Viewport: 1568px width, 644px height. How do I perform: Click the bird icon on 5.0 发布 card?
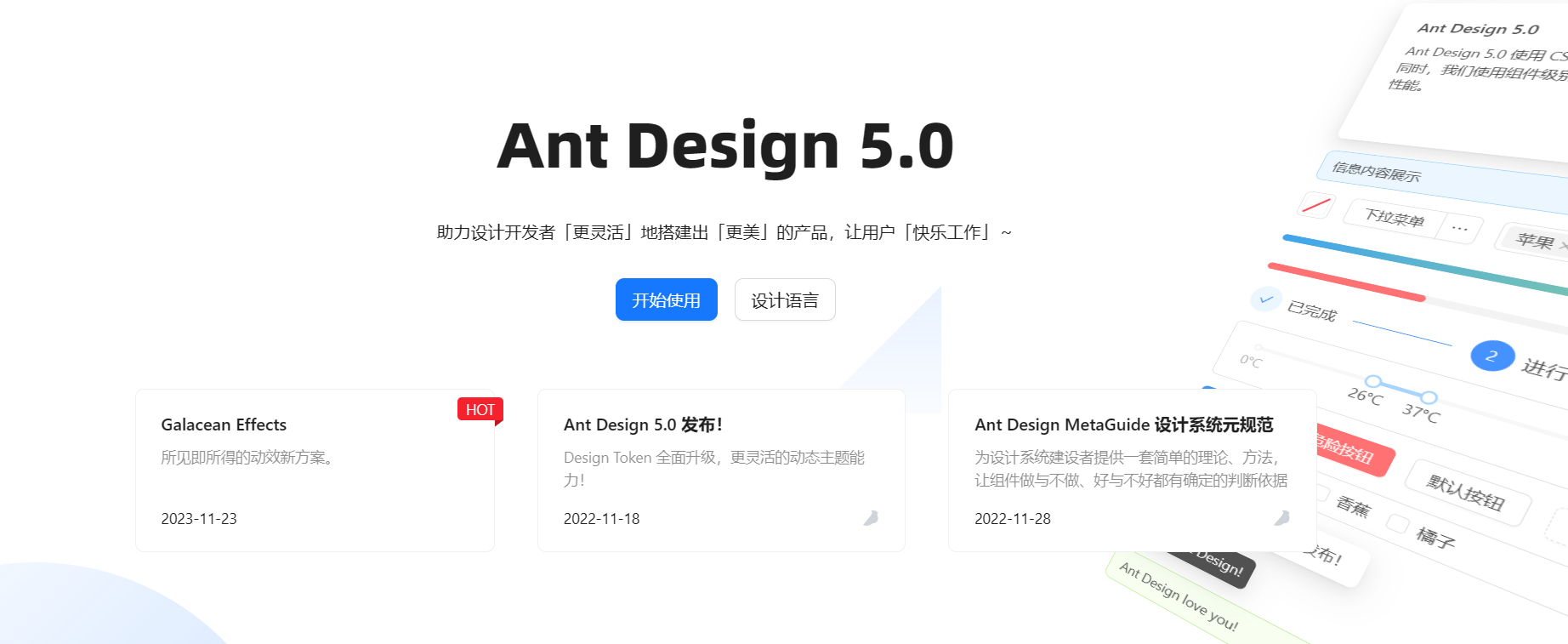(x=871, y=518)
